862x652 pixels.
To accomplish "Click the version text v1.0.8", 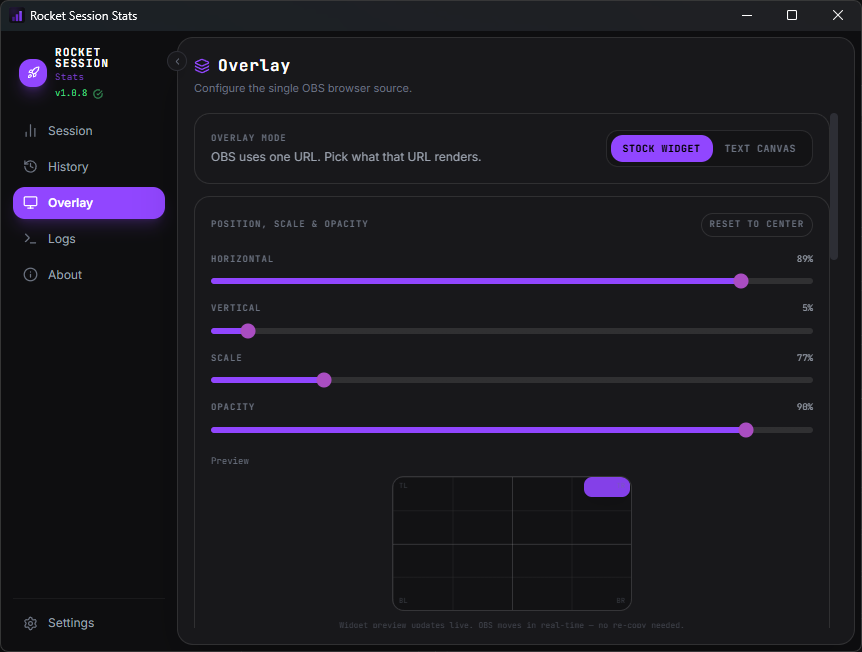I will click(x=71, y=93).
